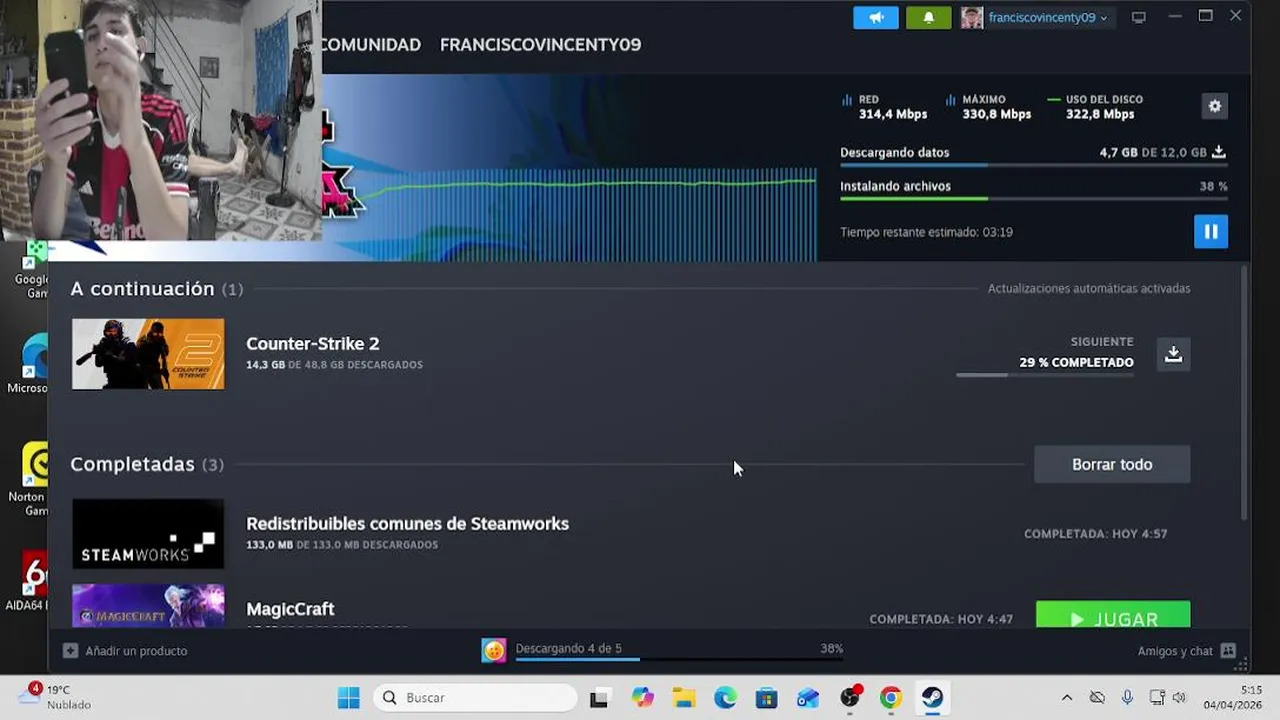This screenshot has height=720, width=1280.
Task: Click Borrar todo button
Action: [x=1112, y=464]
